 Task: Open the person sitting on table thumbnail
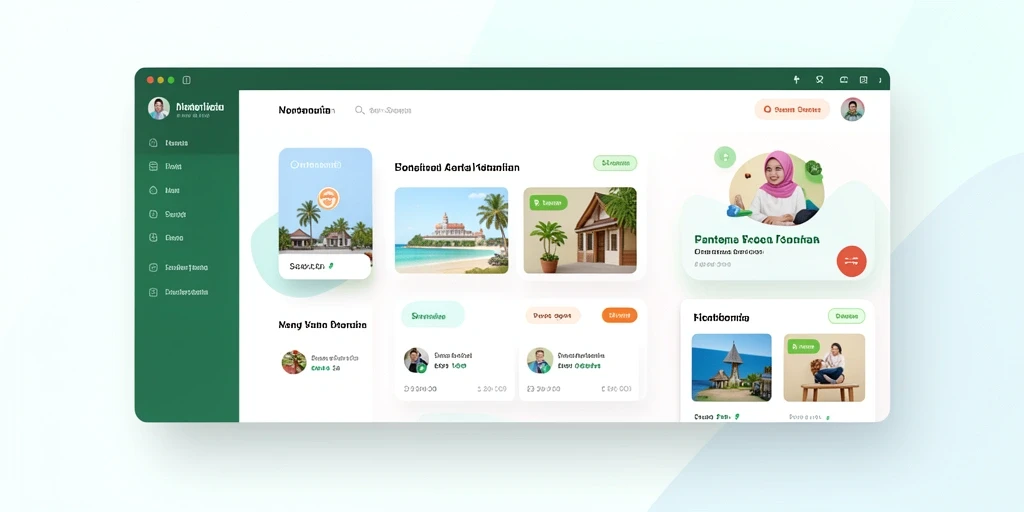coord(824,368)
